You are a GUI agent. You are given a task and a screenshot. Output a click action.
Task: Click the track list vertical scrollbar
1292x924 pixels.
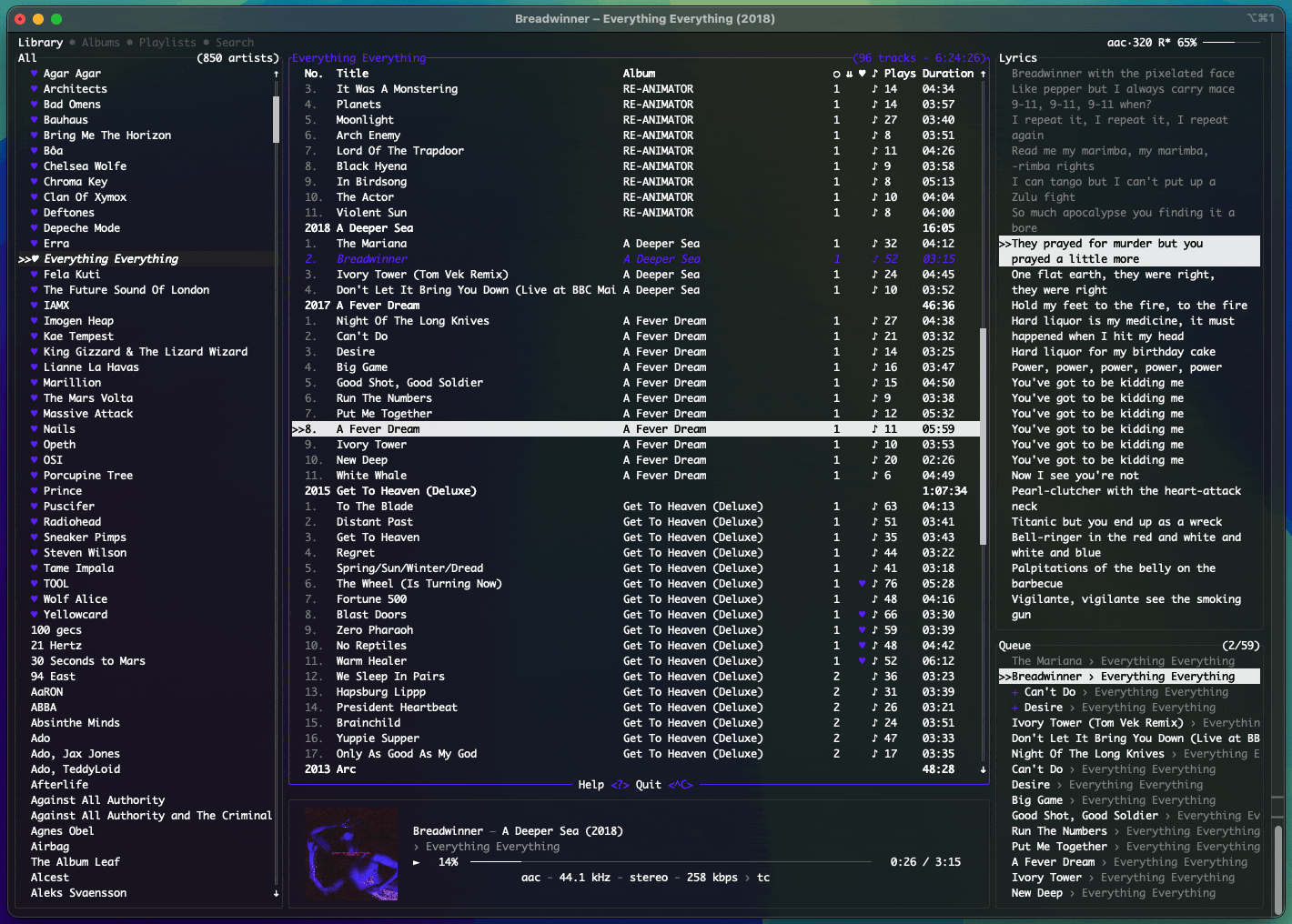tap(983, 437)
